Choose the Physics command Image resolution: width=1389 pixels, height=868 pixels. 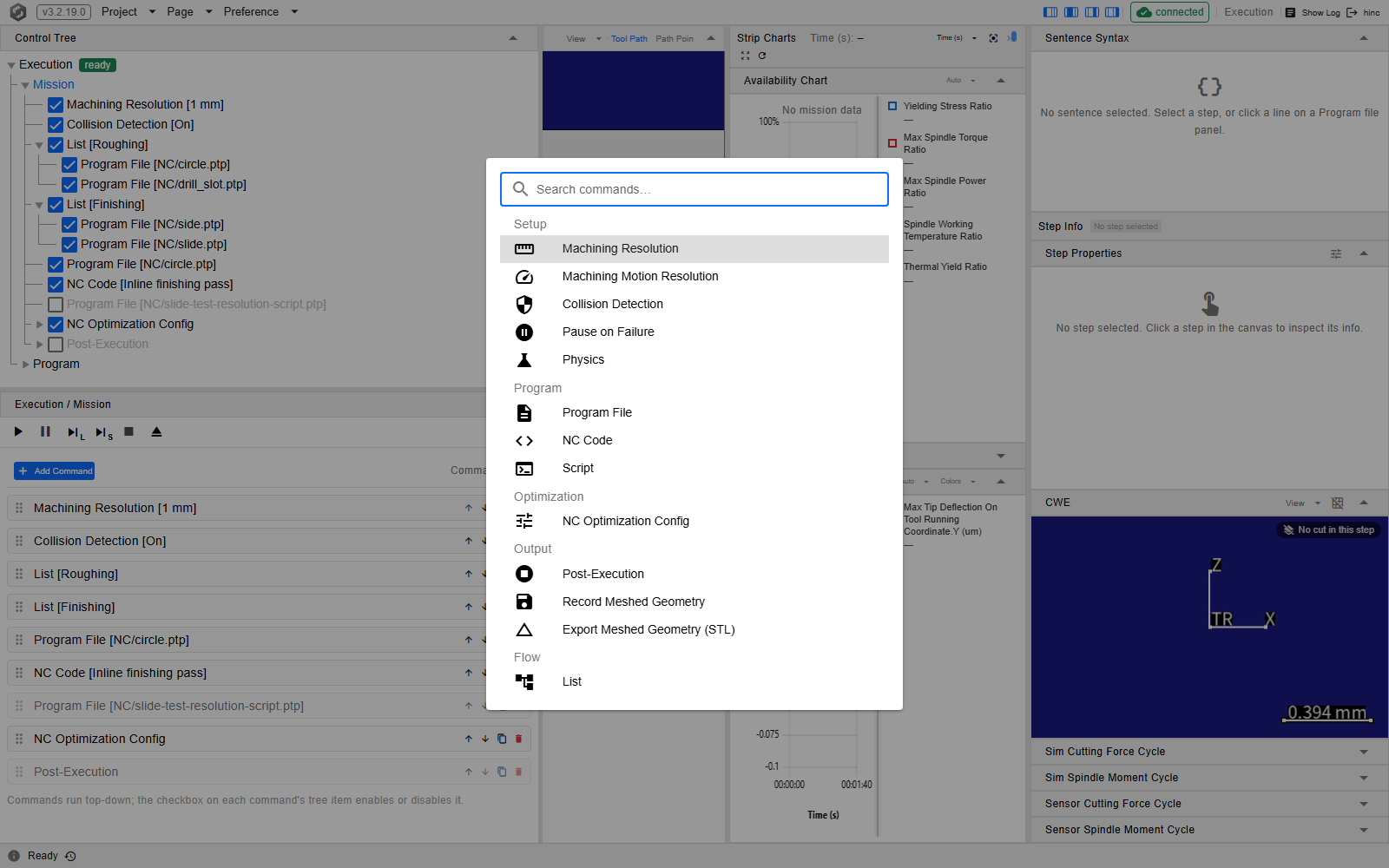pyautogui.click(x=694, y=359)
